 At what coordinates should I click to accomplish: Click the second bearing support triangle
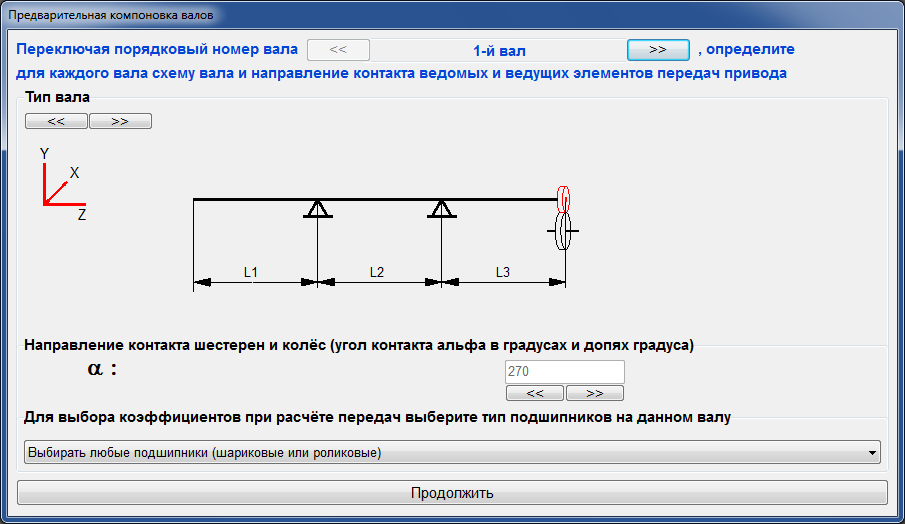[442, 209]
